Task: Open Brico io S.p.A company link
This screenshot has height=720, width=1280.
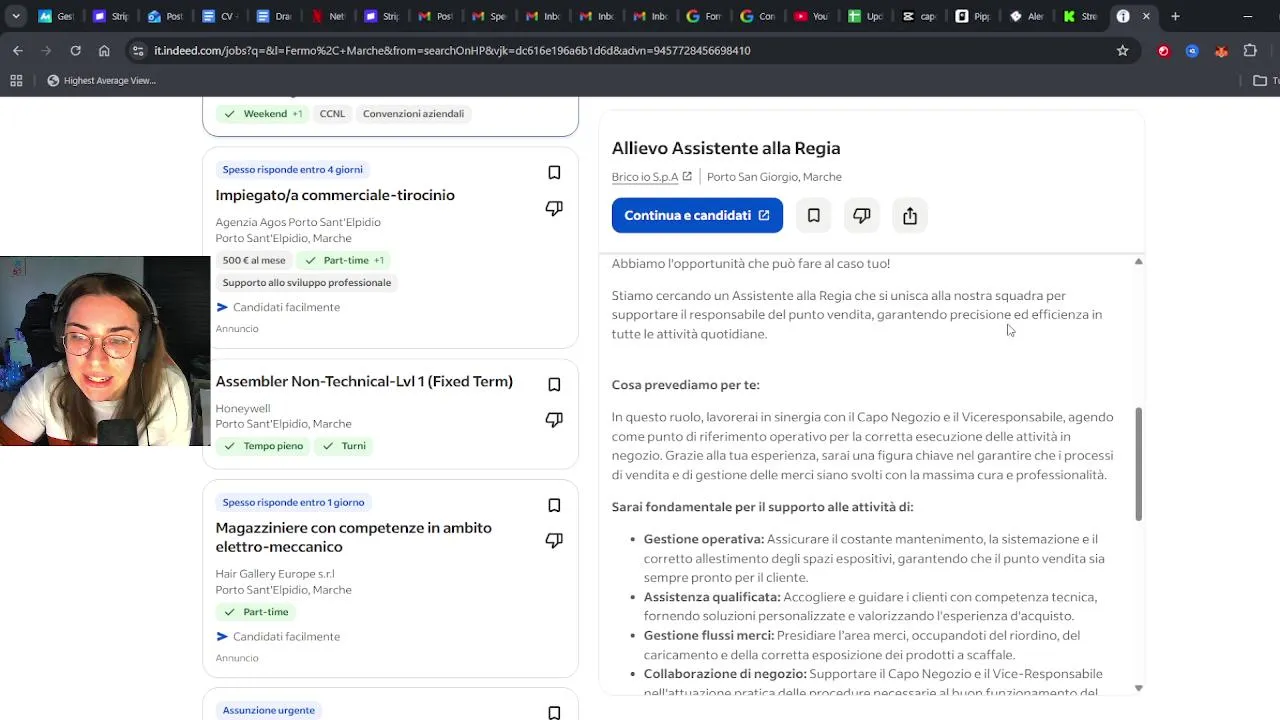Action: (651, 177)
